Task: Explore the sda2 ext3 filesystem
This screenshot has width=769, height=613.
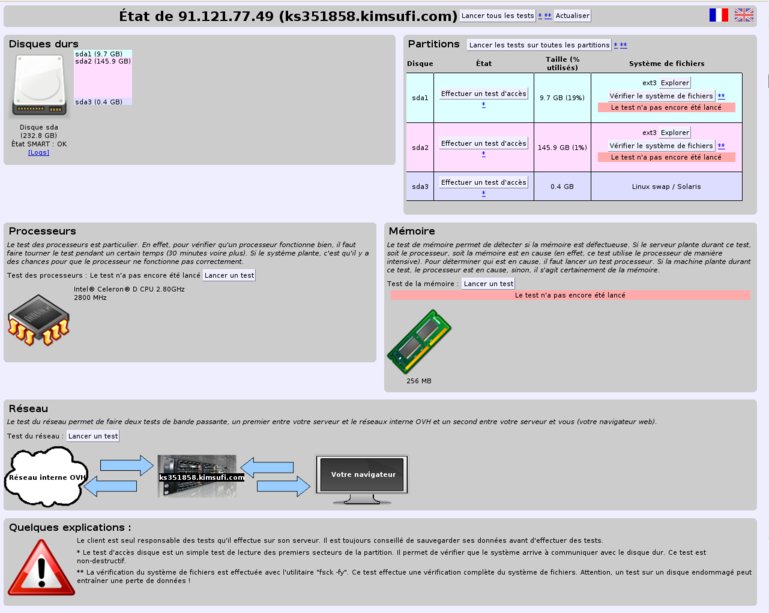Action: (675, 132)
